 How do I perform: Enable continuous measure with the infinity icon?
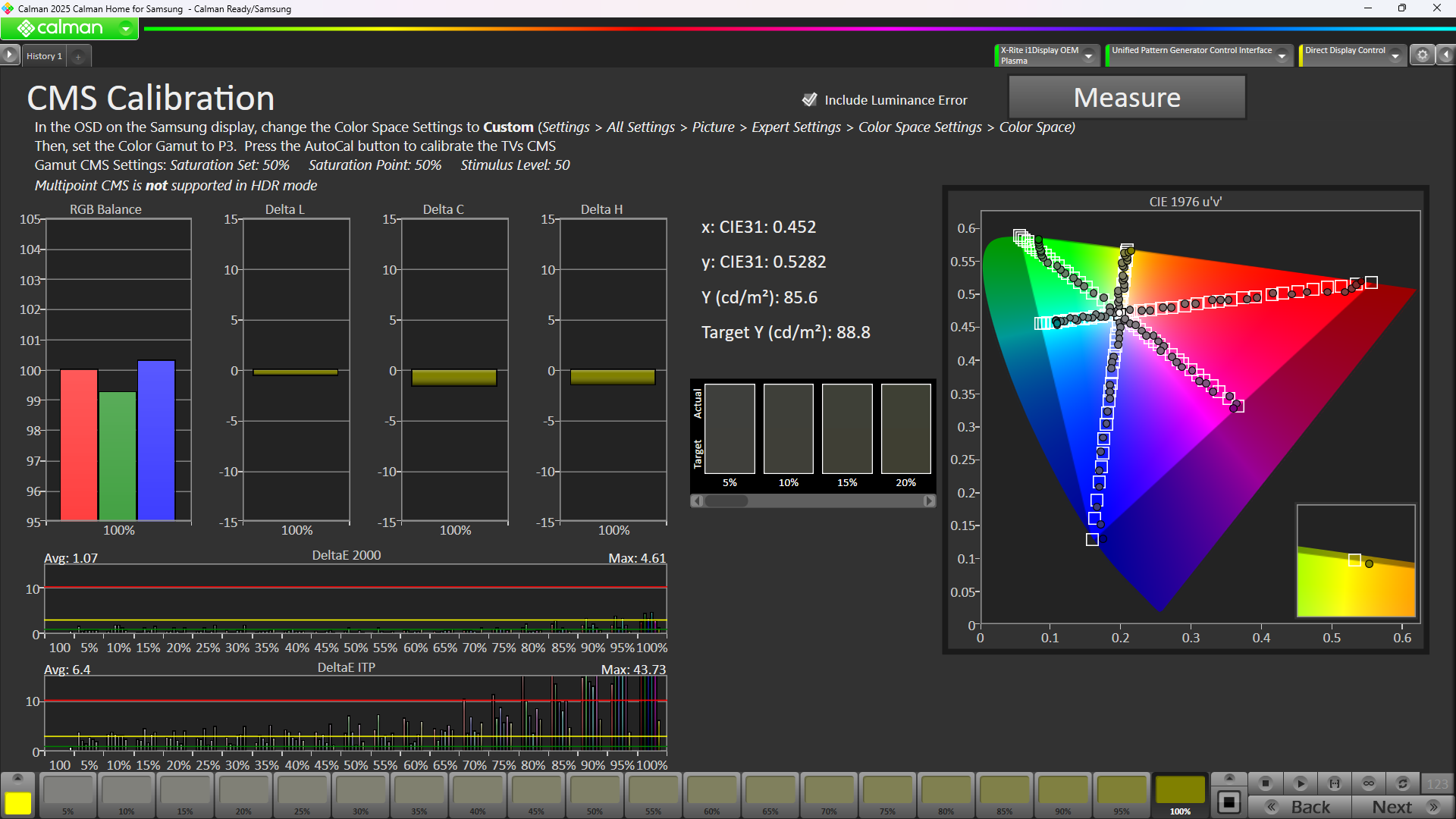1369,784
